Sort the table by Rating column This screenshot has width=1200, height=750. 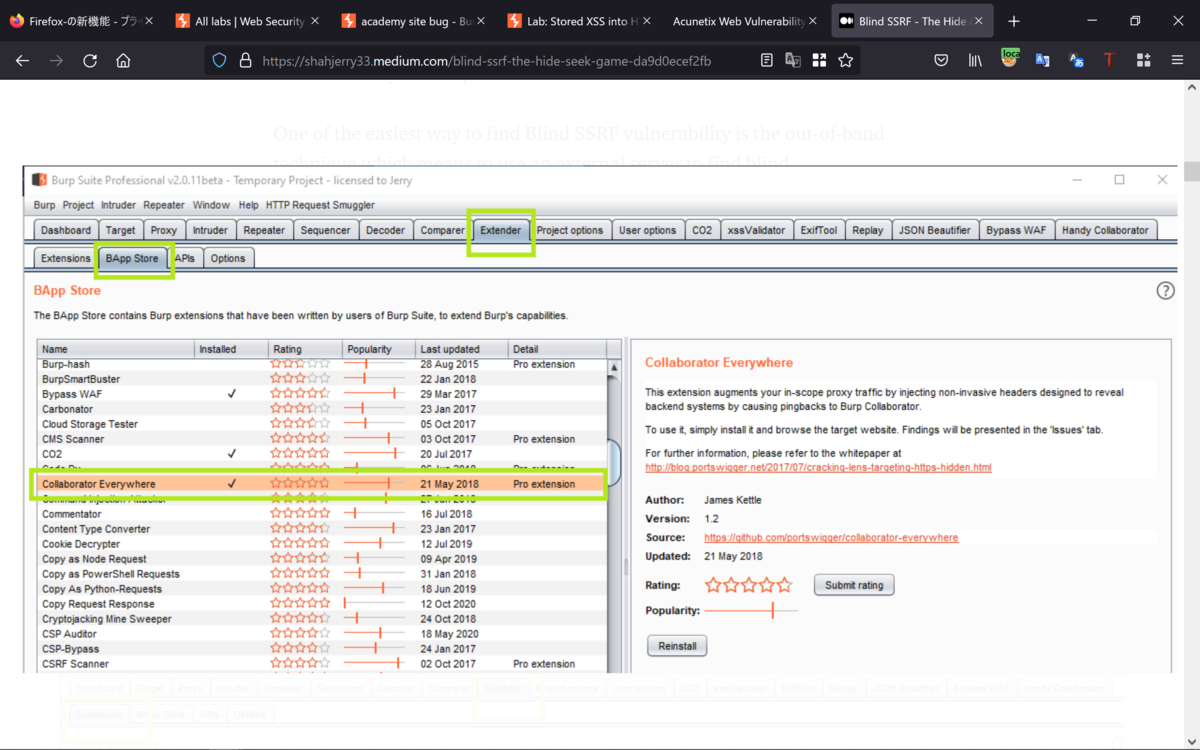click(x=304, y=349)
